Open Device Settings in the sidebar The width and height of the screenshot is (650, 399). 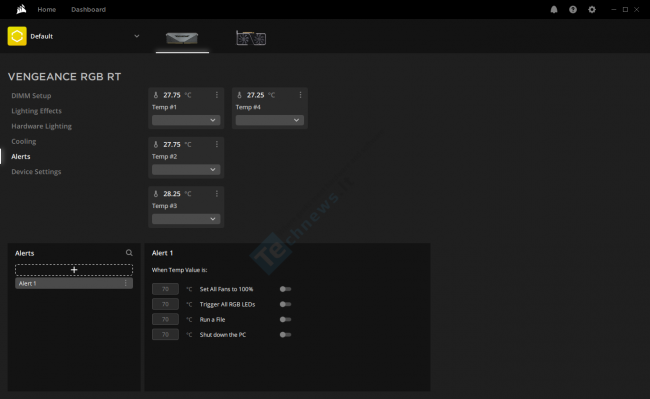point(36,172)
